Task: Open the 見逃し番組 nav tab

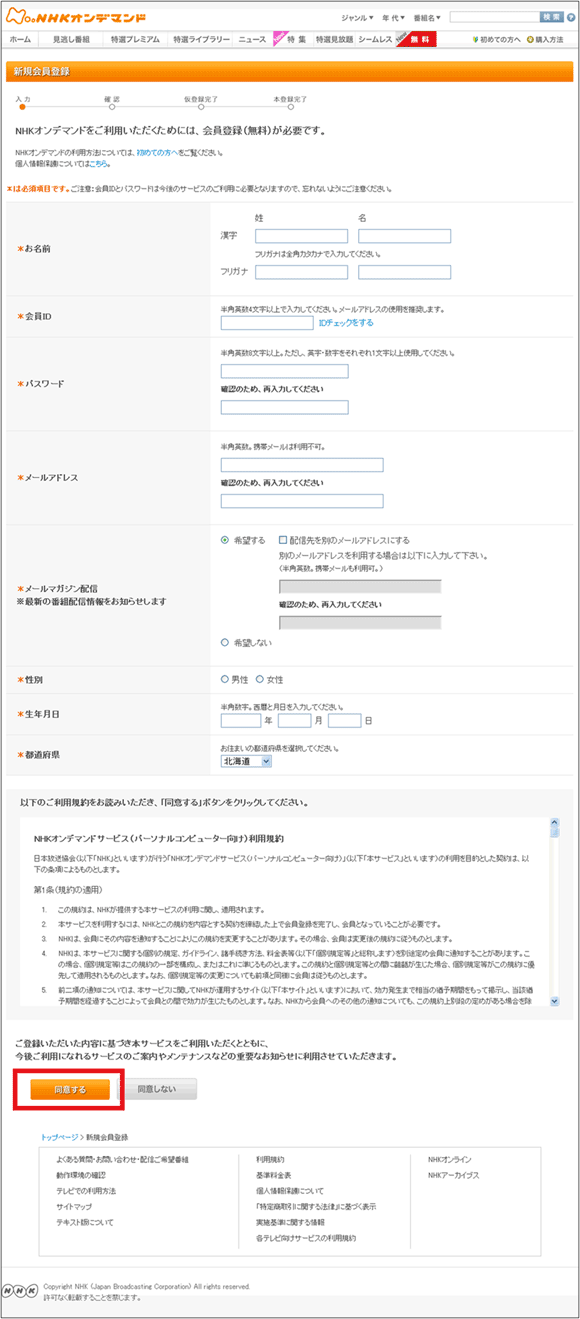Action: tap(70, 39)
